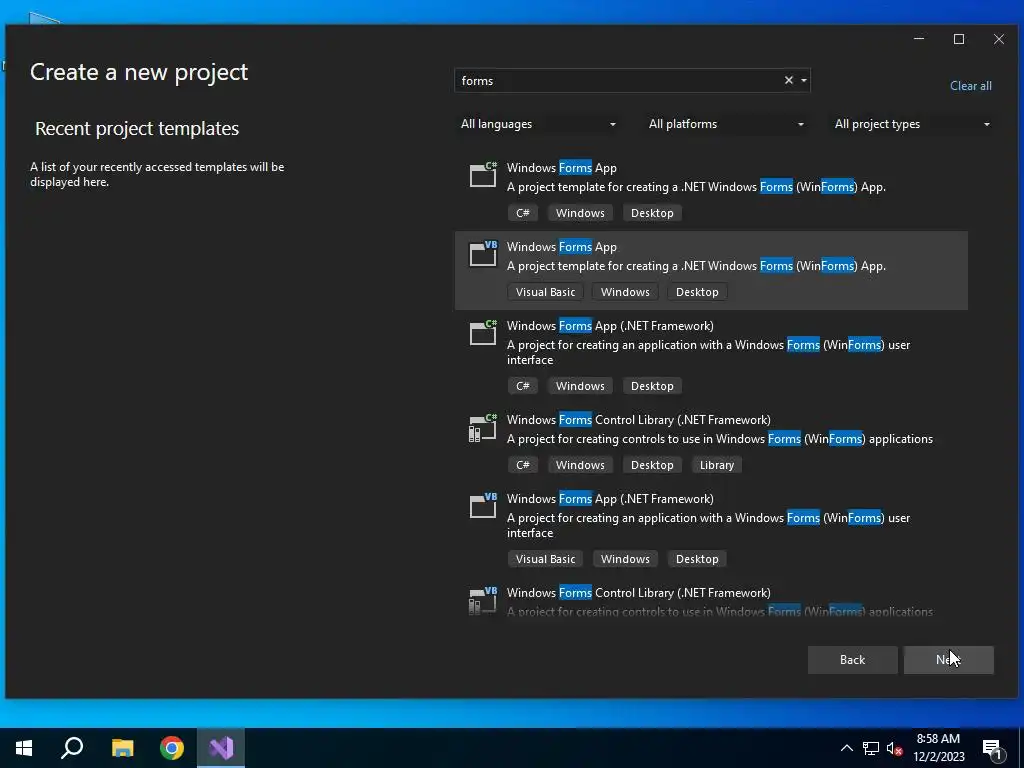This screenshot has width=1024, height=768.
Task: Open Google Chrome from the taskbar
Action: click(x=172, y=748)
